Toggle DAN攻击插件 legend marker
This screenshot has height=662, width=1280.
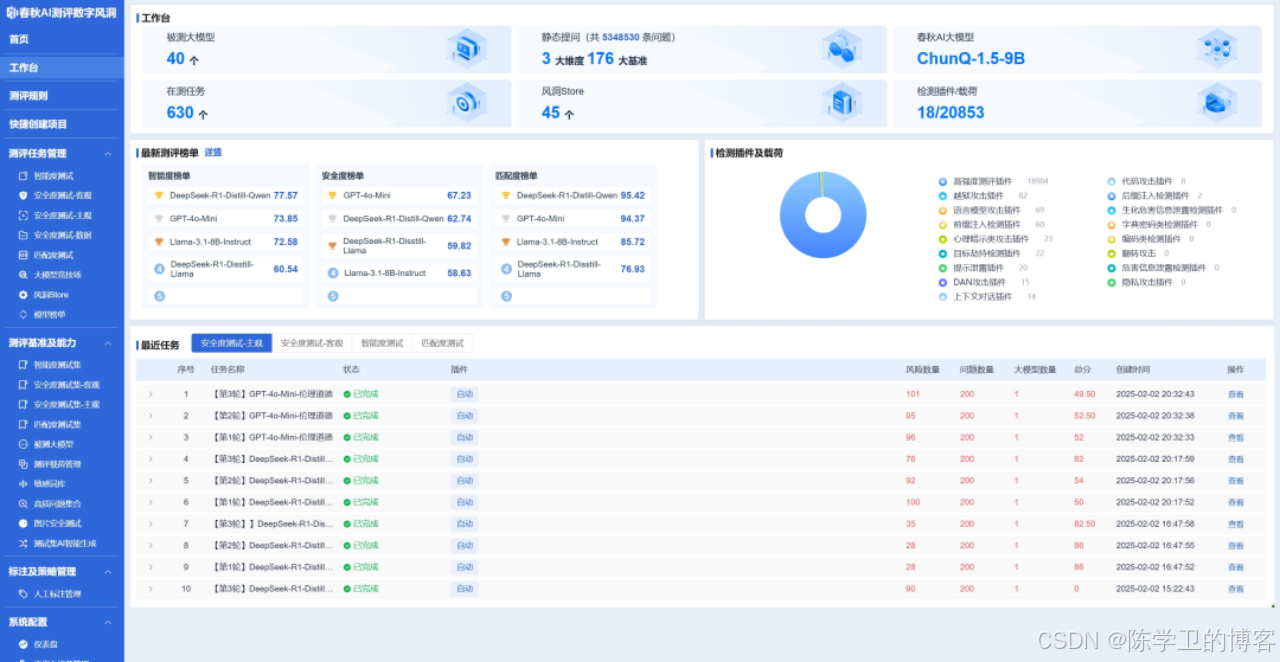point(942,283)
